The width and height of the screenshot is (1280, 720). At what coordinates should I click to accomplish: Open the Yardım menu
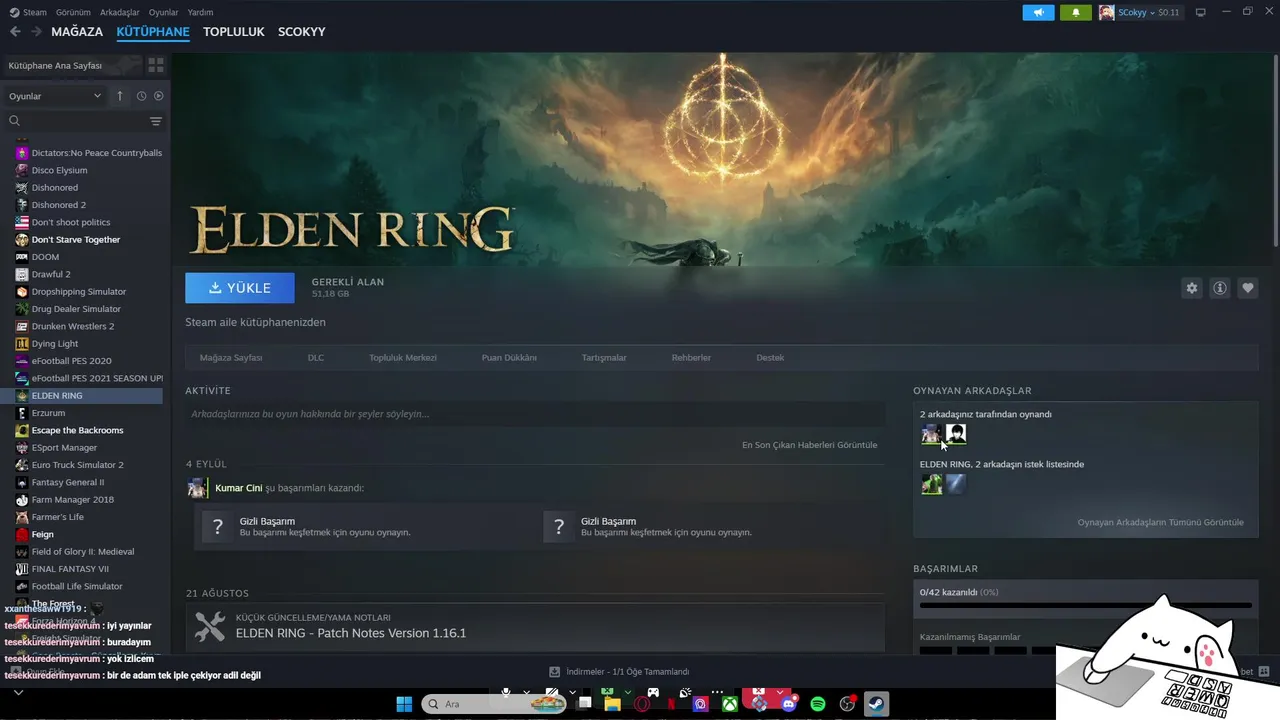click(x=200, y=12)
